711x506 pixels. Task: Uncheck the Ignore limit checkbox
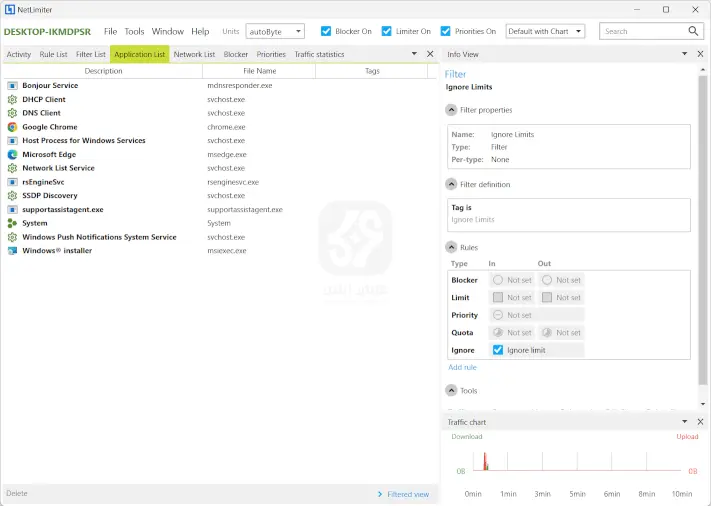click(x=498, y=350)
